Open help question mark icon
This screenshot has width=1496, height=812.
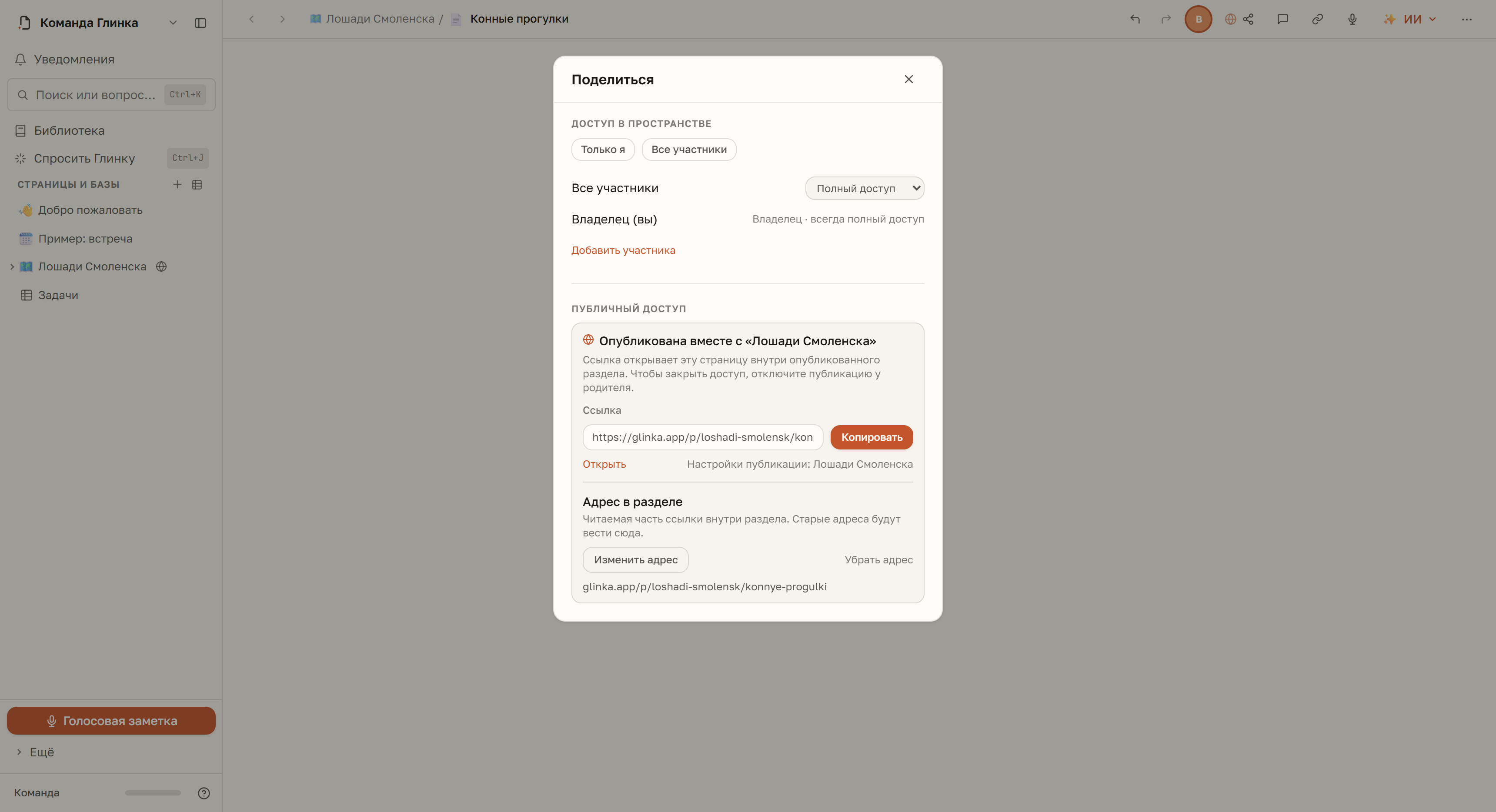tap(204, 793)
